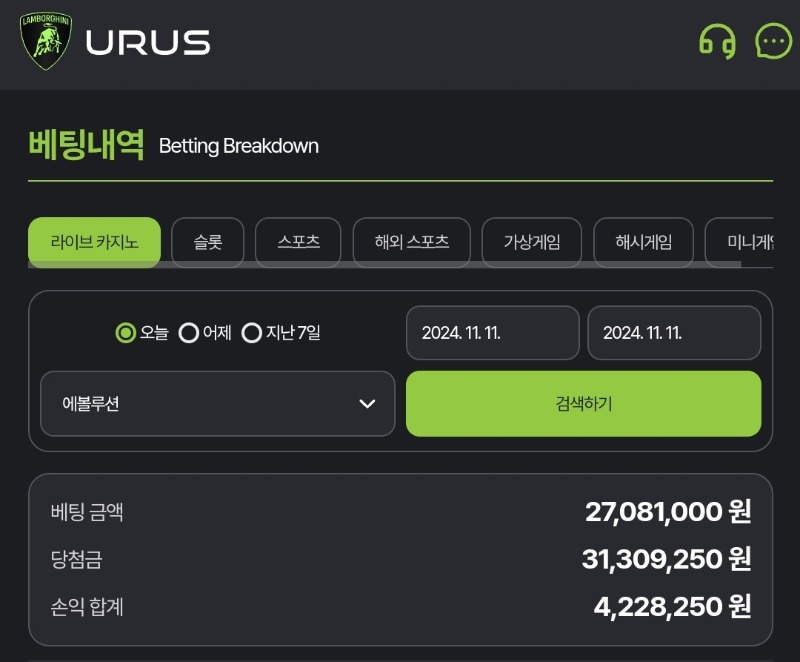Expand the 에볼루션 provider dropdown
The image size is (800, 662).
[218, 403]
